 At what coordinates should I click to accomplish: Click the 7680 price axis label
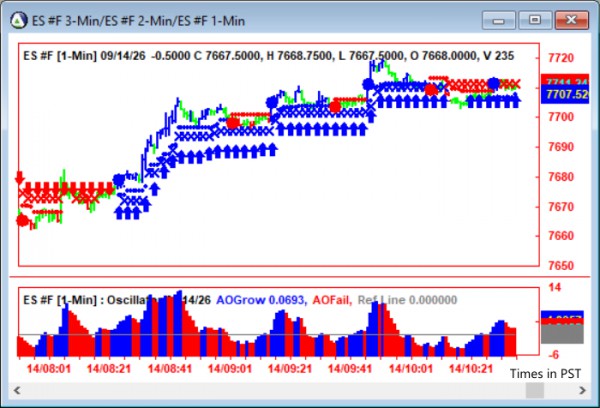(x=561, y=177)
